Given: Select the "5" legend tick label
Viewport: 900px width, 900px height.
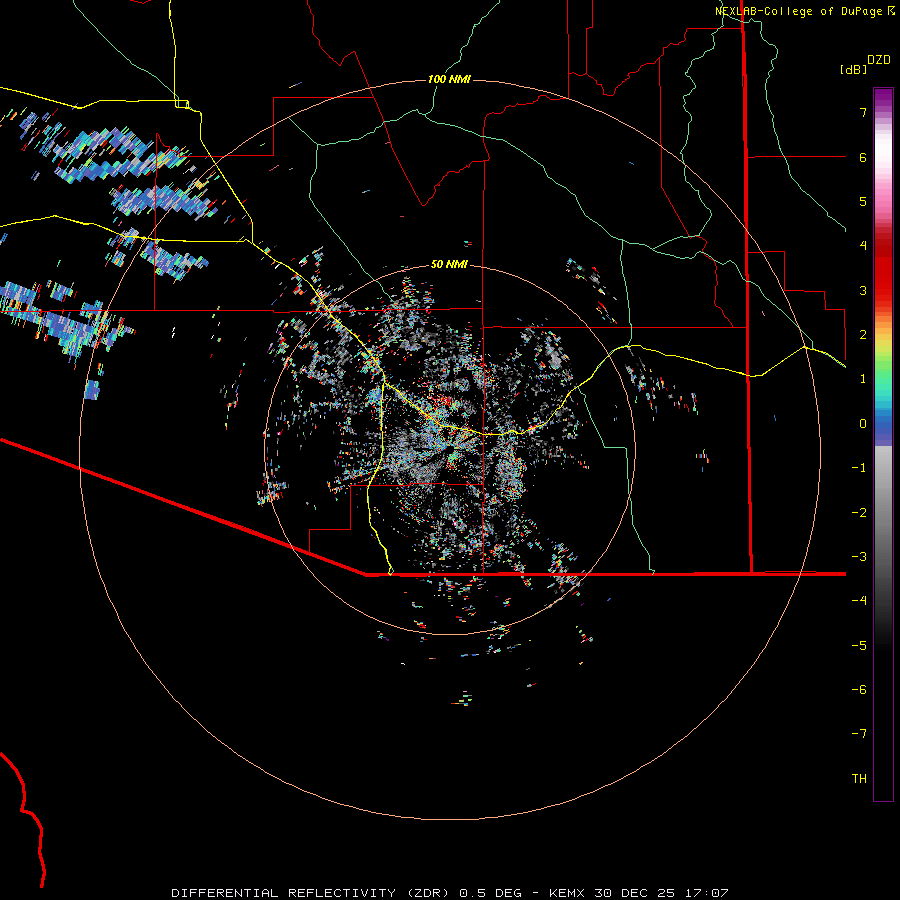Looking at the screenshot, I should tap(863, 201).
